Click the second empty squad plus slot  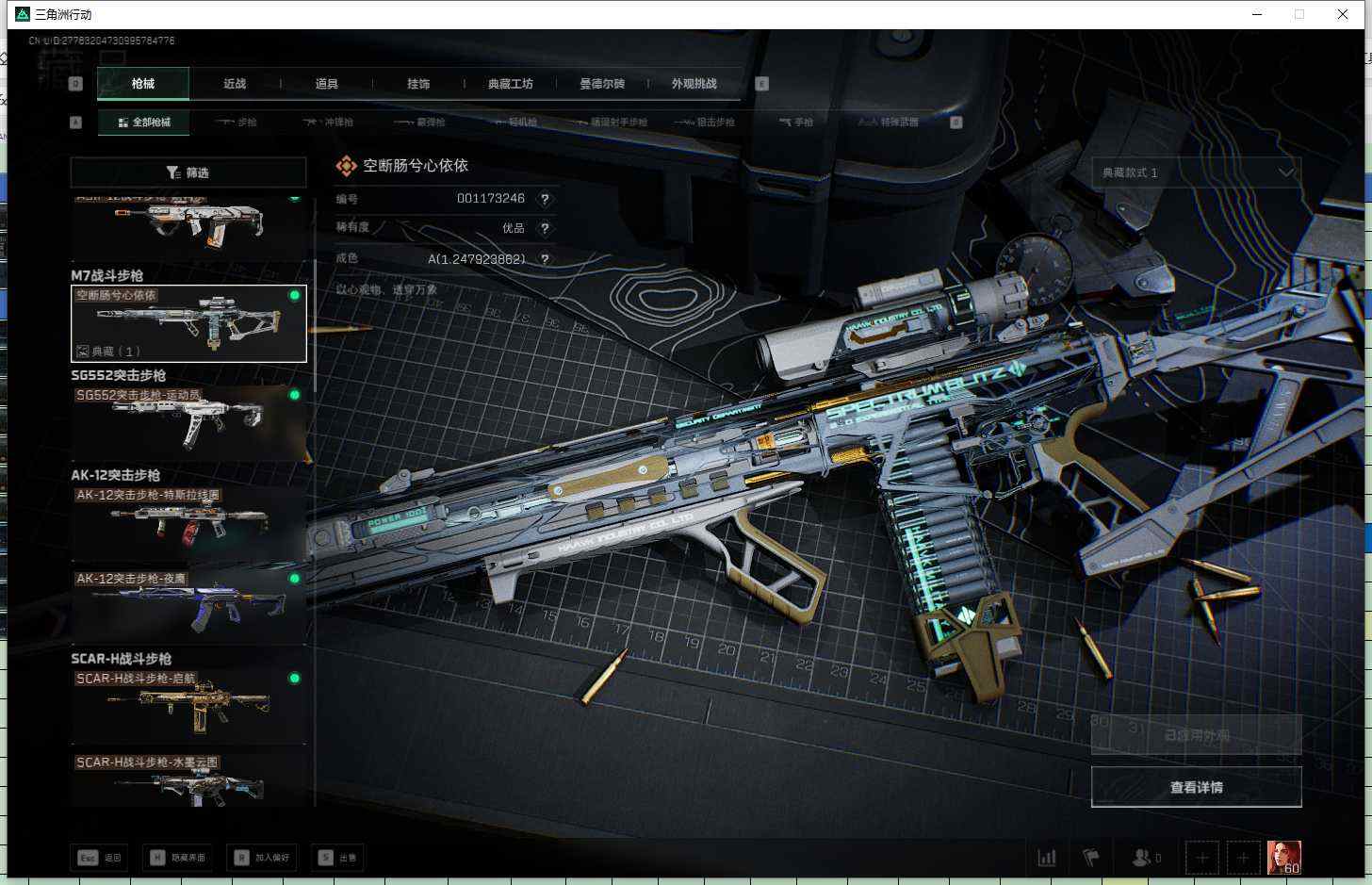click(1243, 858)
